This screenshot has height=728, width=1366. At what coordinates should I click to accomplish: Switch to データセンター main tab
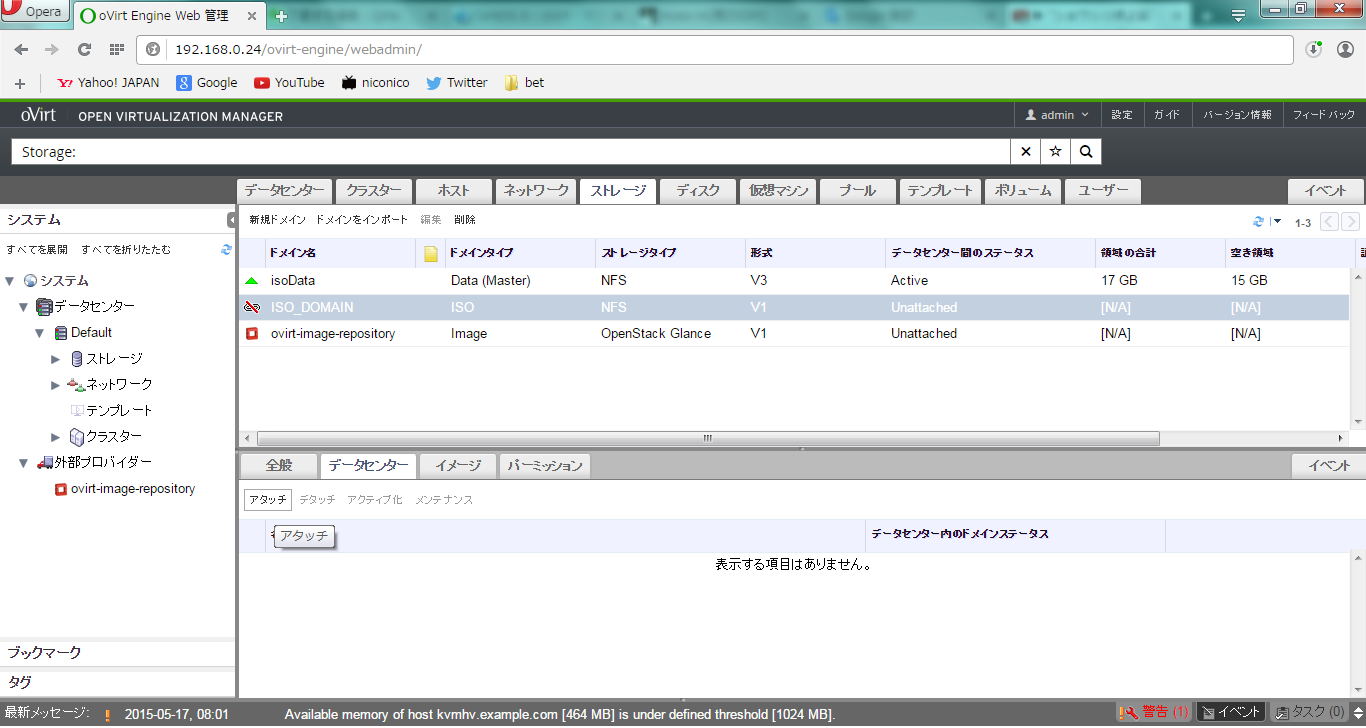285,191
